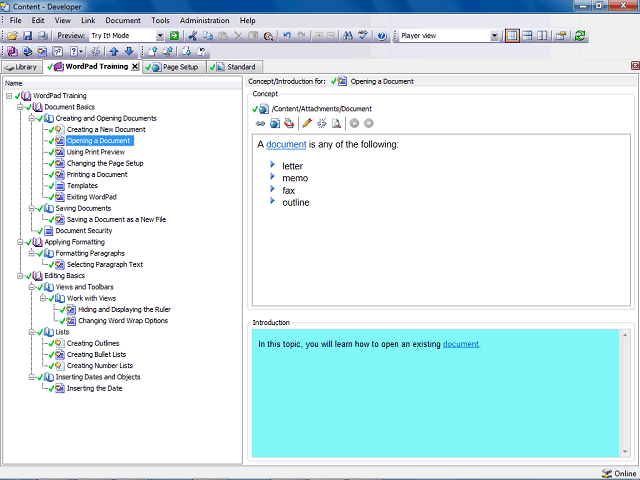Collapse Creating and Opening Documents section

coord(31,118)
